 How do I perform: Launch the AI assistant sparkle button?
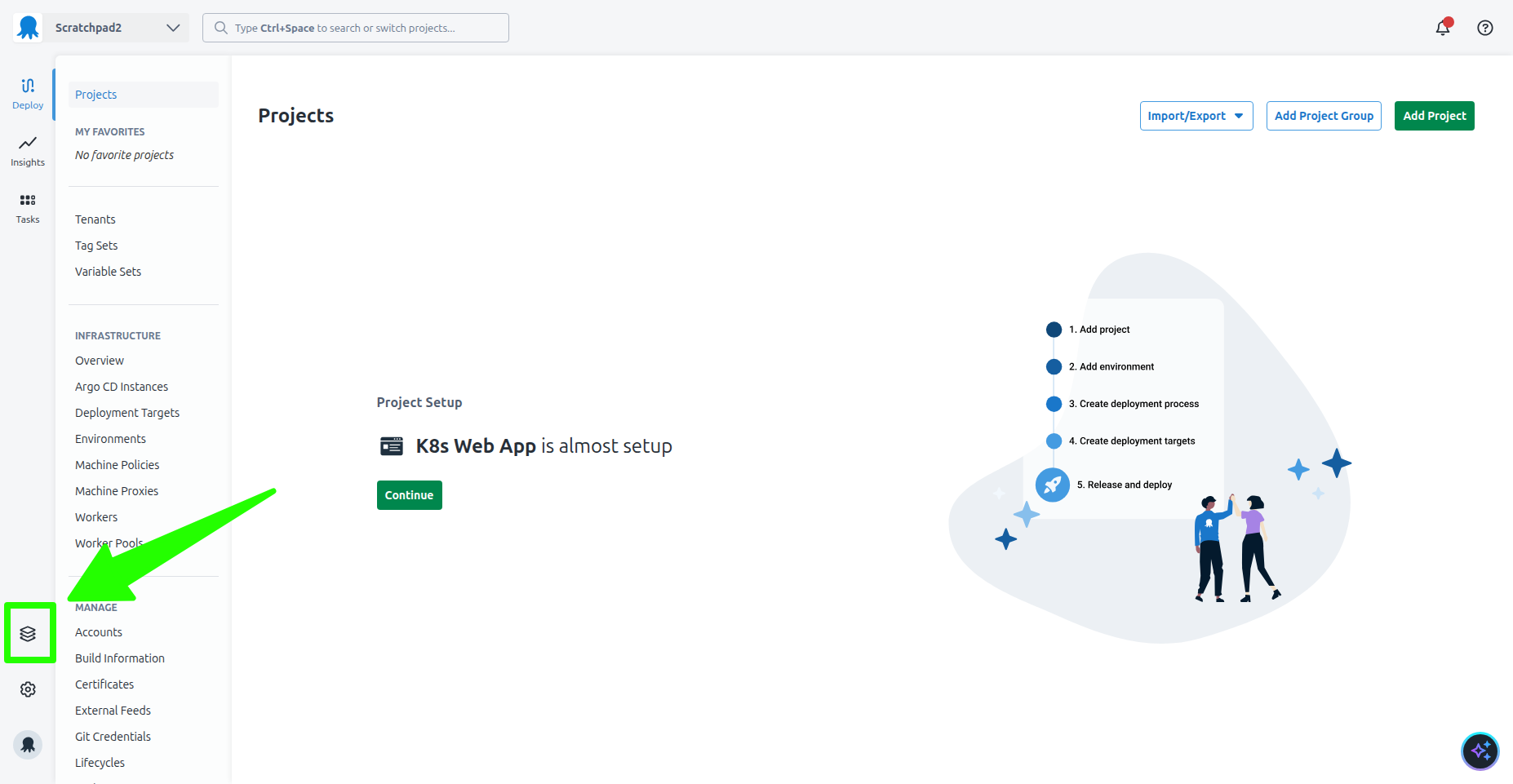1480,751
